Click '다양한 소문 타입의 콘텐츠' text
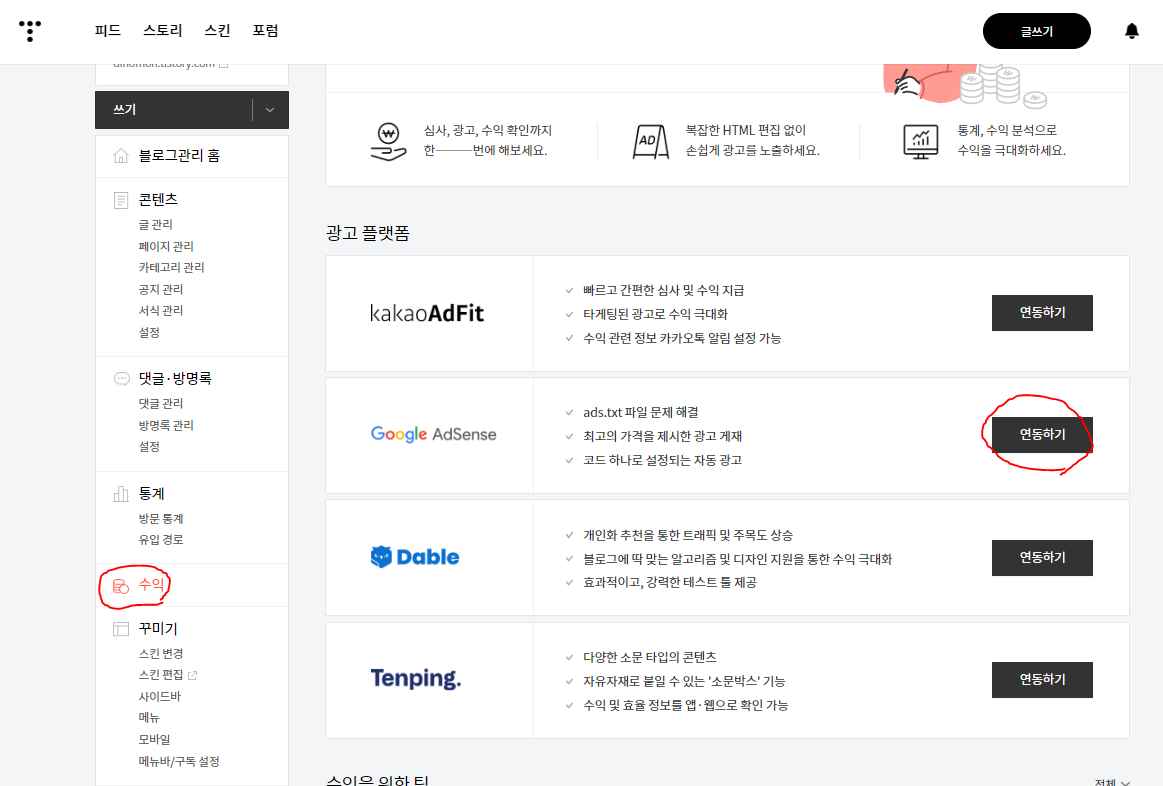 650,657
